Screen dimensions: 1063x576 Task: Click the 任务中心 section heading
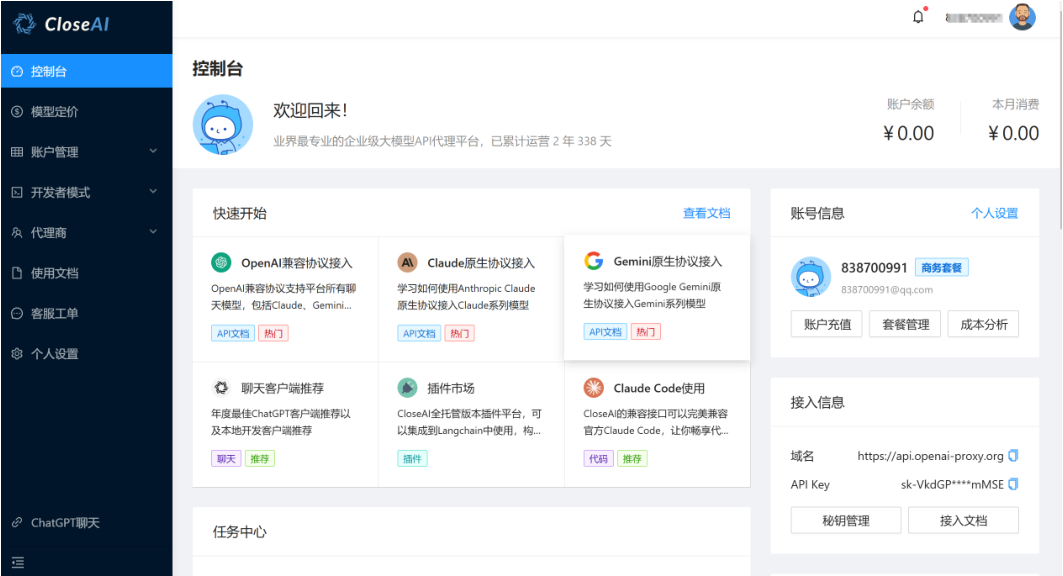point(239,532)
